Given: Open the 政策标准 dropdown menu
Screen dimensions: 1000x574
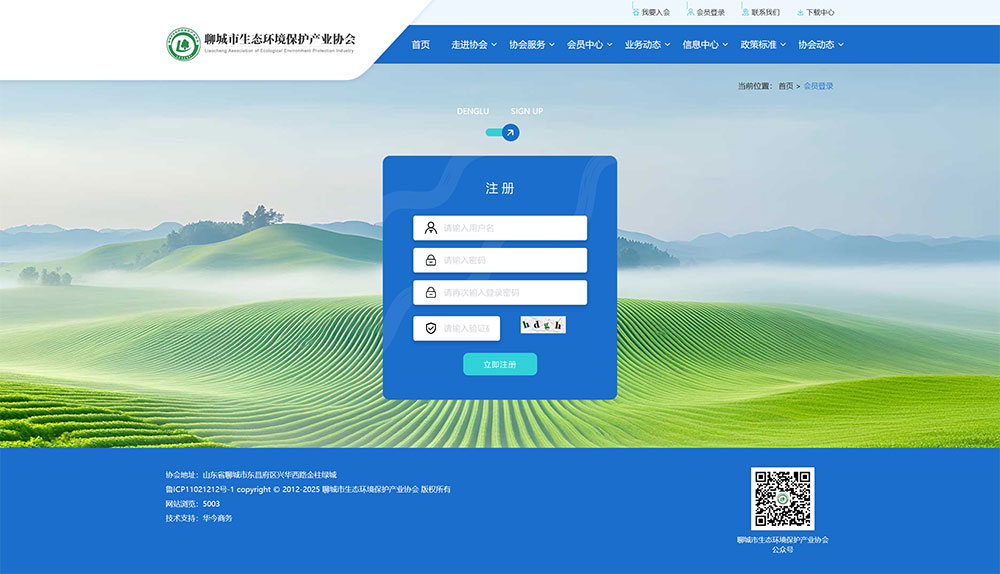Looking at the screenshot, I should coord(762,44).
